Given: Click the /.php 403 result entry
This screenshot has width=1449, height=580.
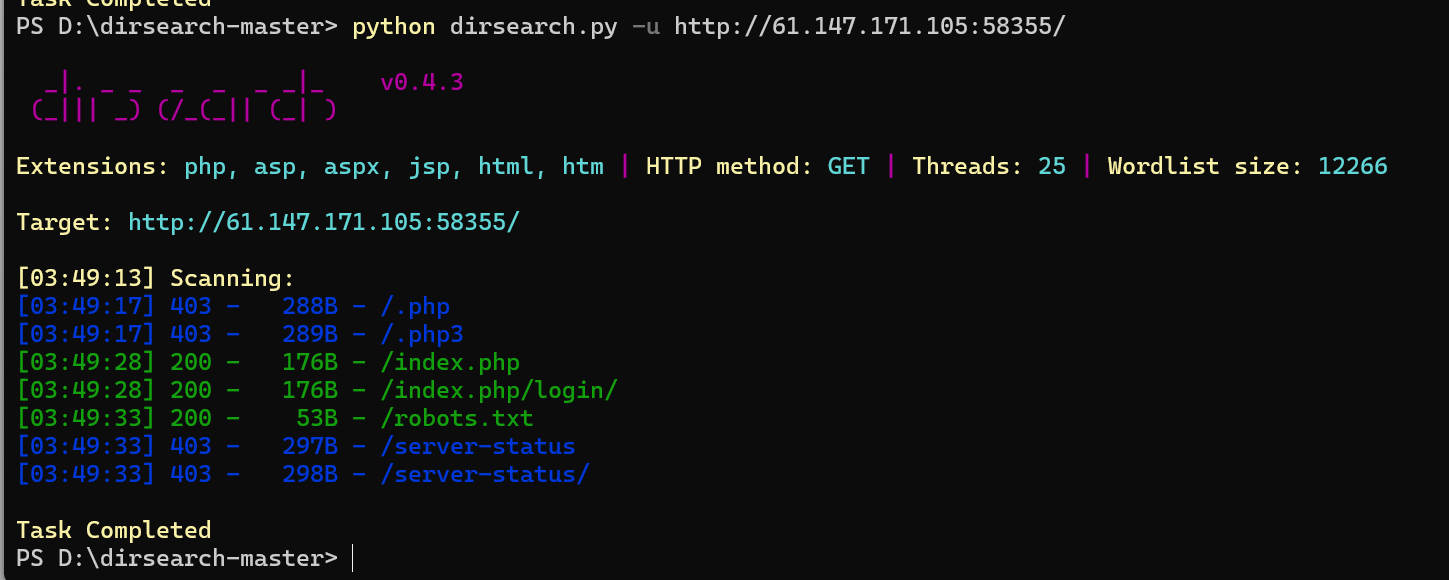Looking at the screenshot, I should tap(233, 306).
